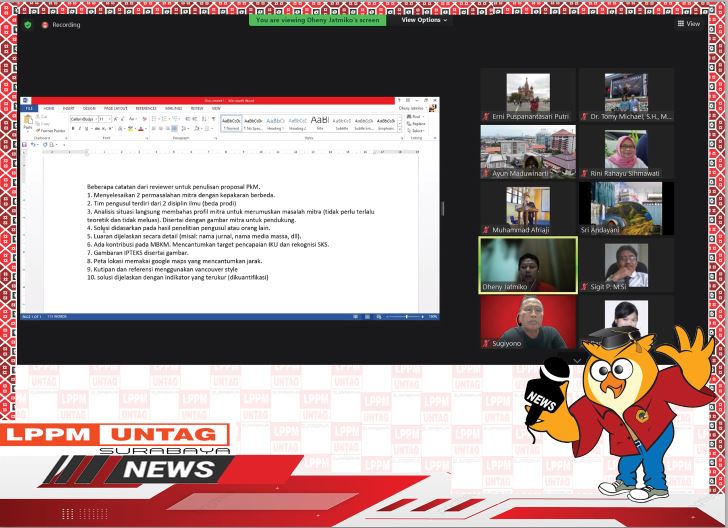Apply the Title style
The height and width of the screenshot is (528, 728).
click(x=320, y=123)
